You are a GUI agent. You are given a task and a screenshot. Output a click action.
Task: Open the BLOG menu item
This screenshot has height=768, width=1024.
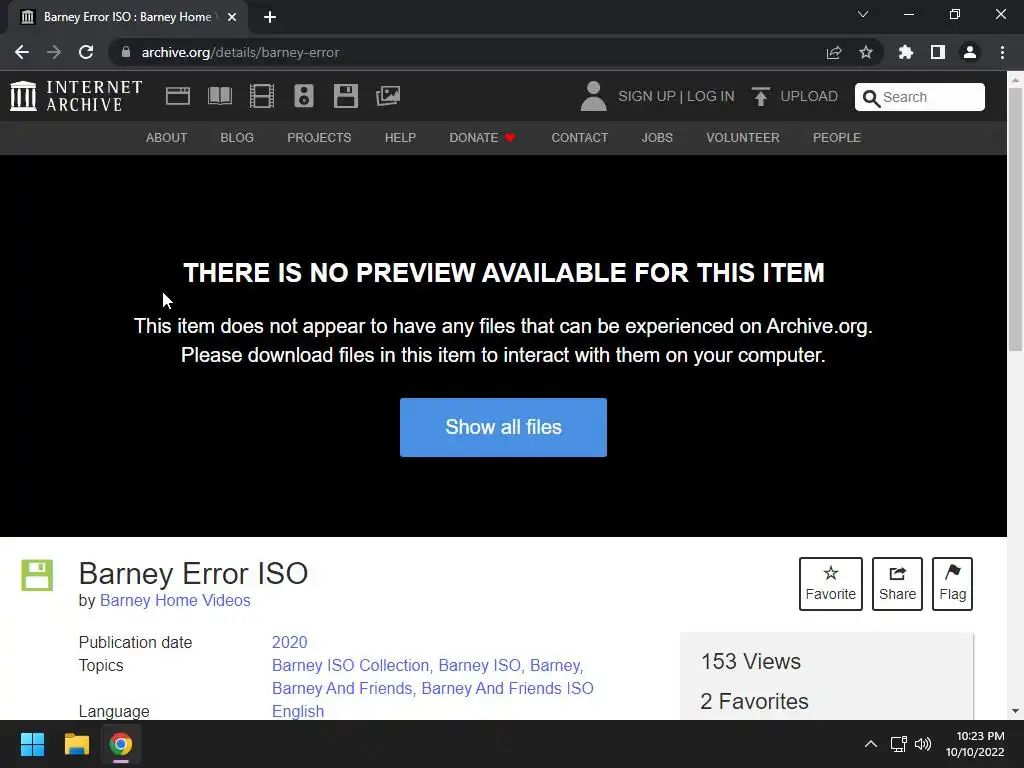[237, 138]
